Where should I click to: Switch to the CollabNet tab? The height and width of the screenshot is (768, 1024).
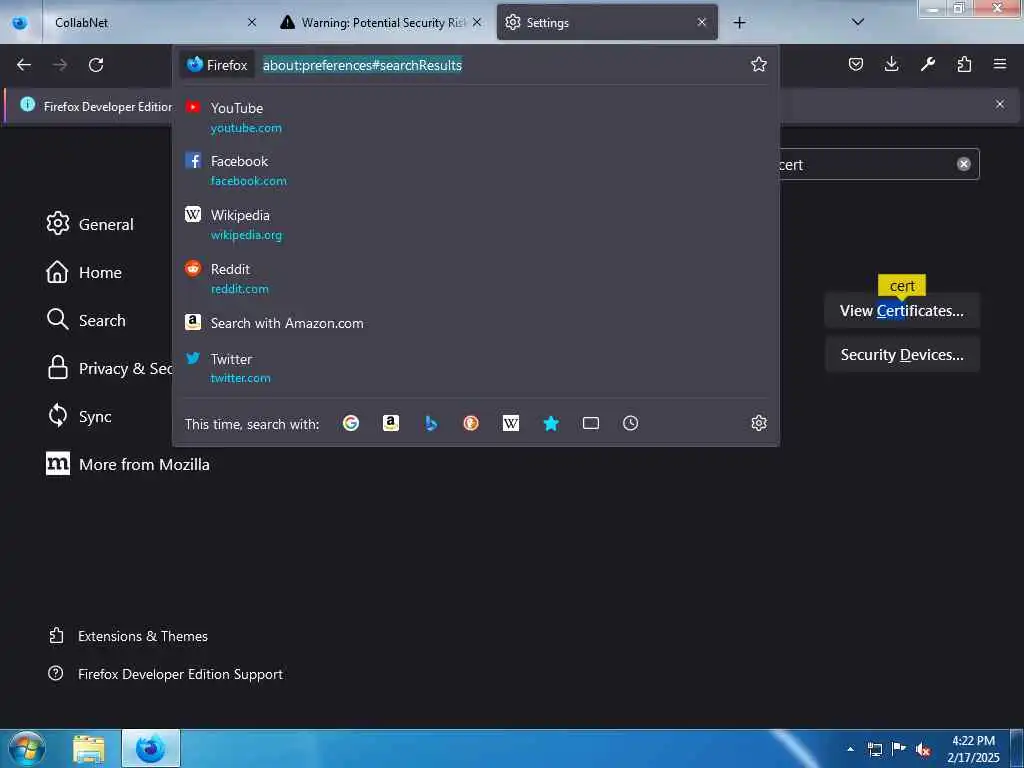pyautogui.click(x=153, y=23)
